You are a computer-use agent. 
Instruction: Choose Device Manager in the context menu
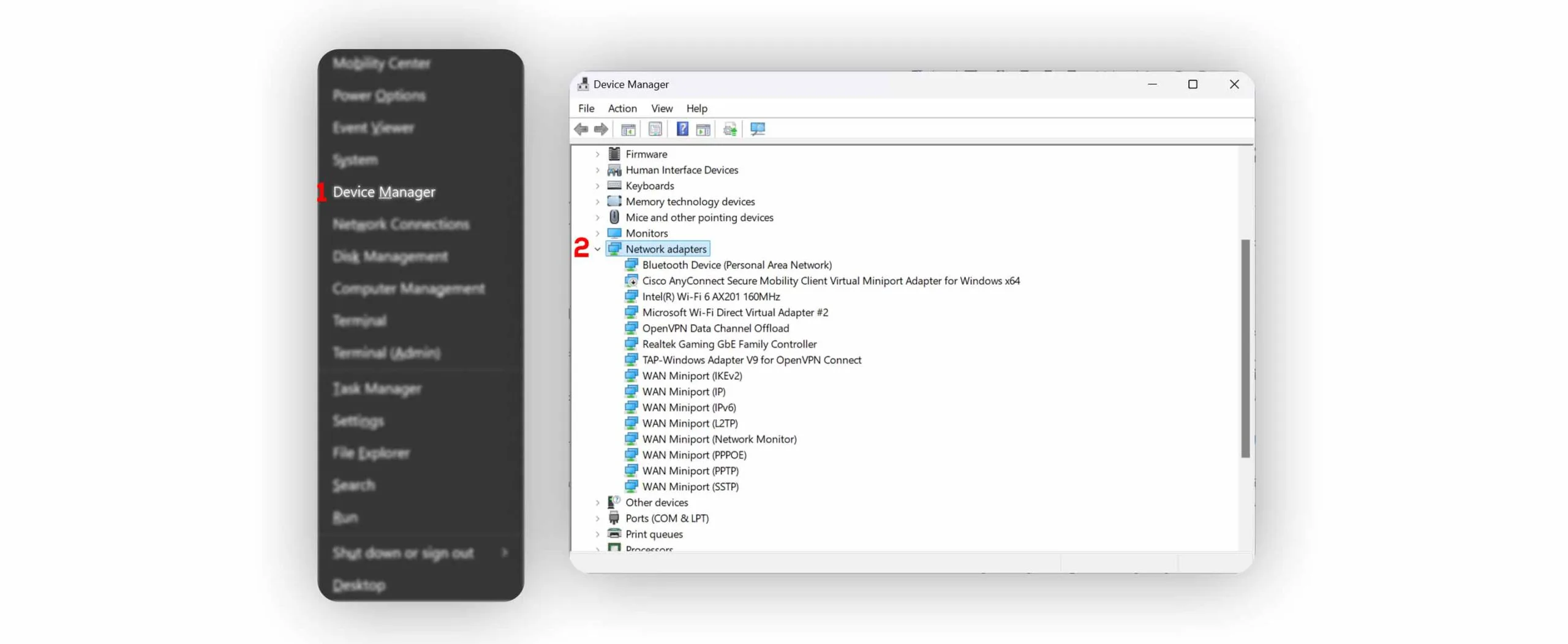[383, 192]
